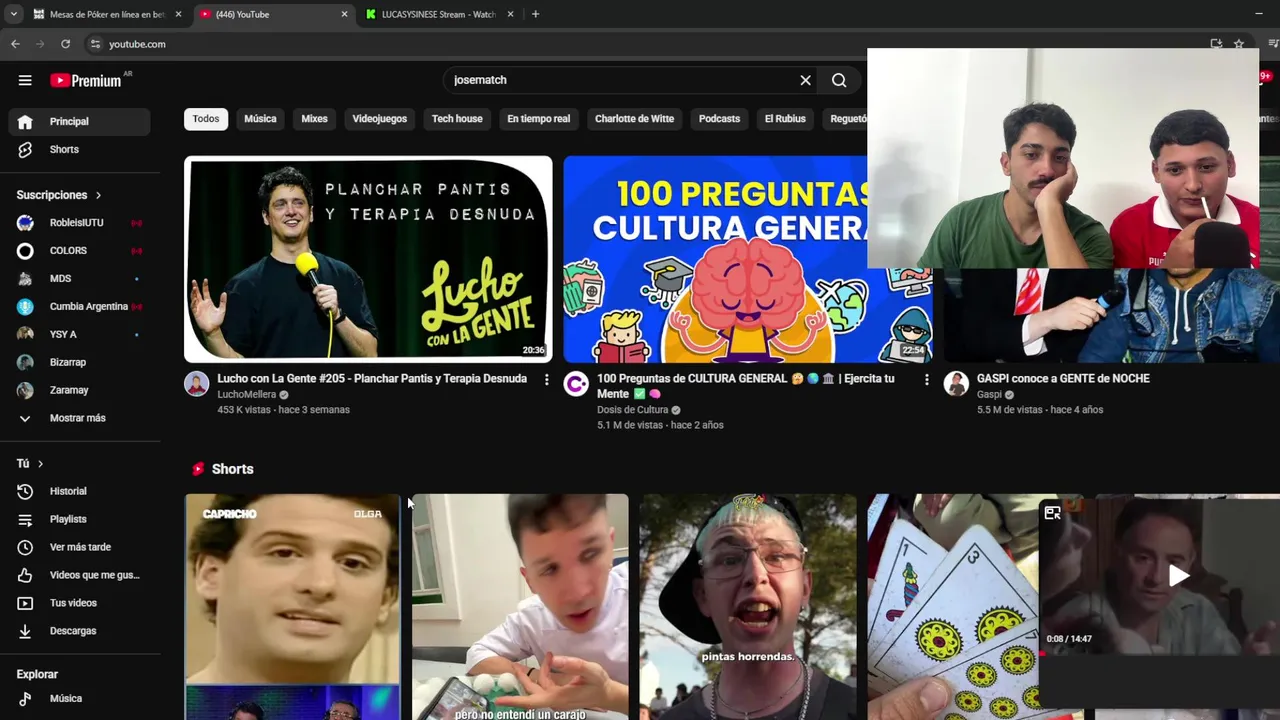Select the Tech house filter chip

tap(457, 119)
